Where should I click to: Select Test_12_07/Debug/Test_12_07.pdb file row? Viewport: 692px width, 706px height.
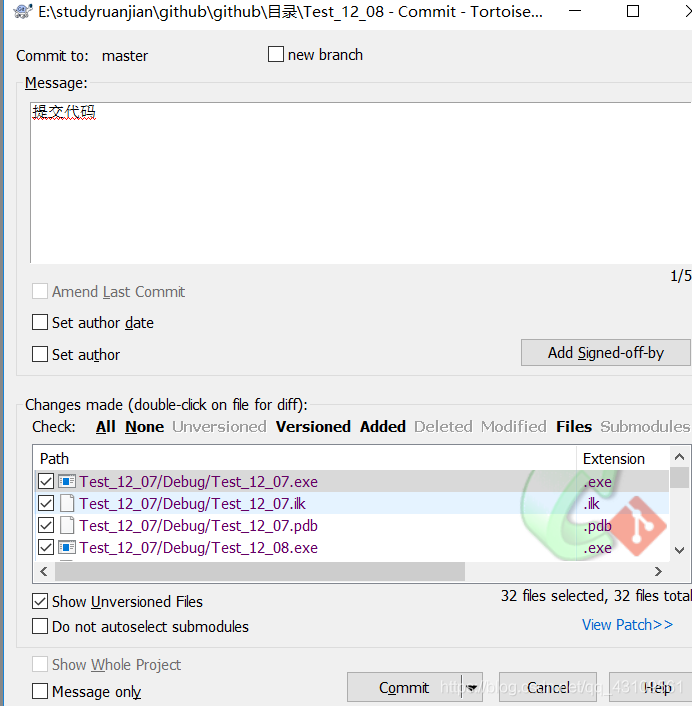tap(352, 525)
